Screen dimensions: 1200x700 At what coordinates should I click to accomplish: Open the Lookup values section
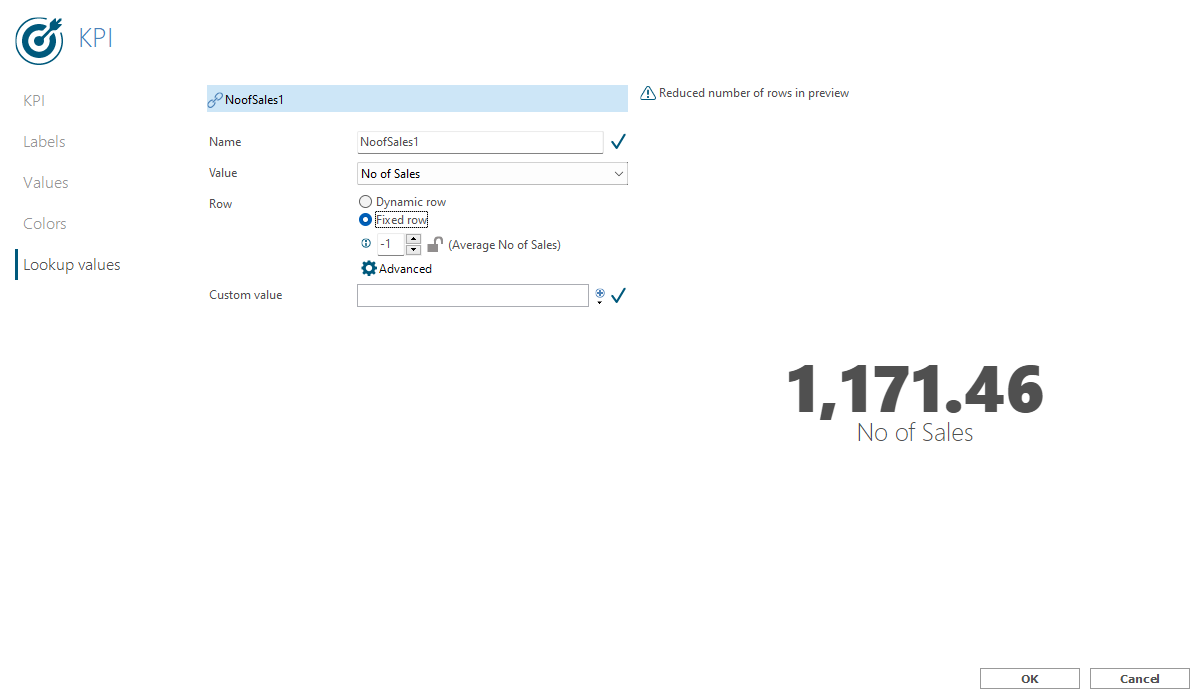pyautogui.click(x=72, y=265)
